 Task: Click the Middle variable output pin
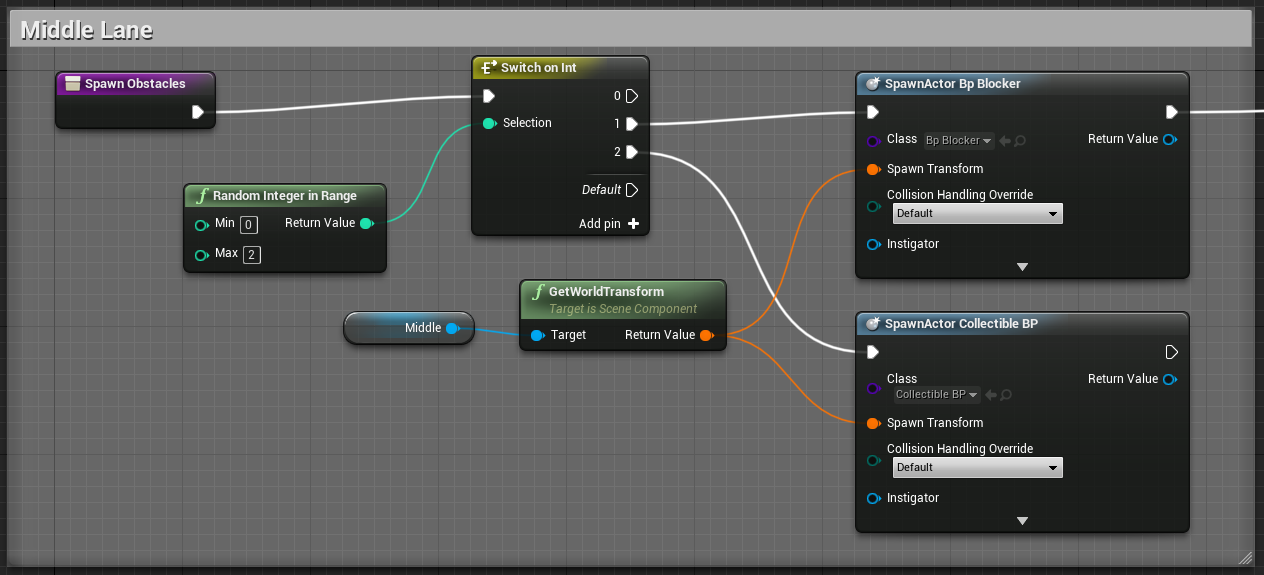tap(452, 328)
